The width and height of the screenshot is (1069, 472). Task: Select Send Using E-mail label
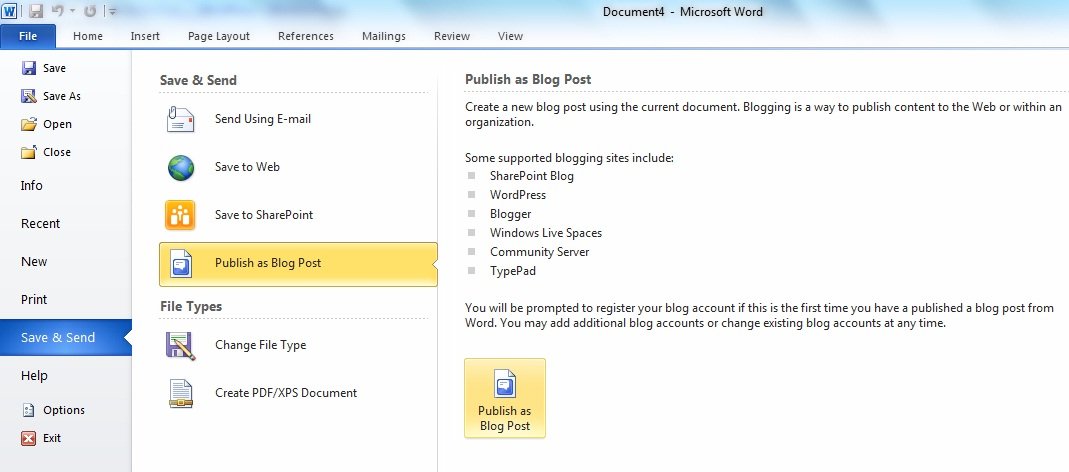click(x=263, y=119)
